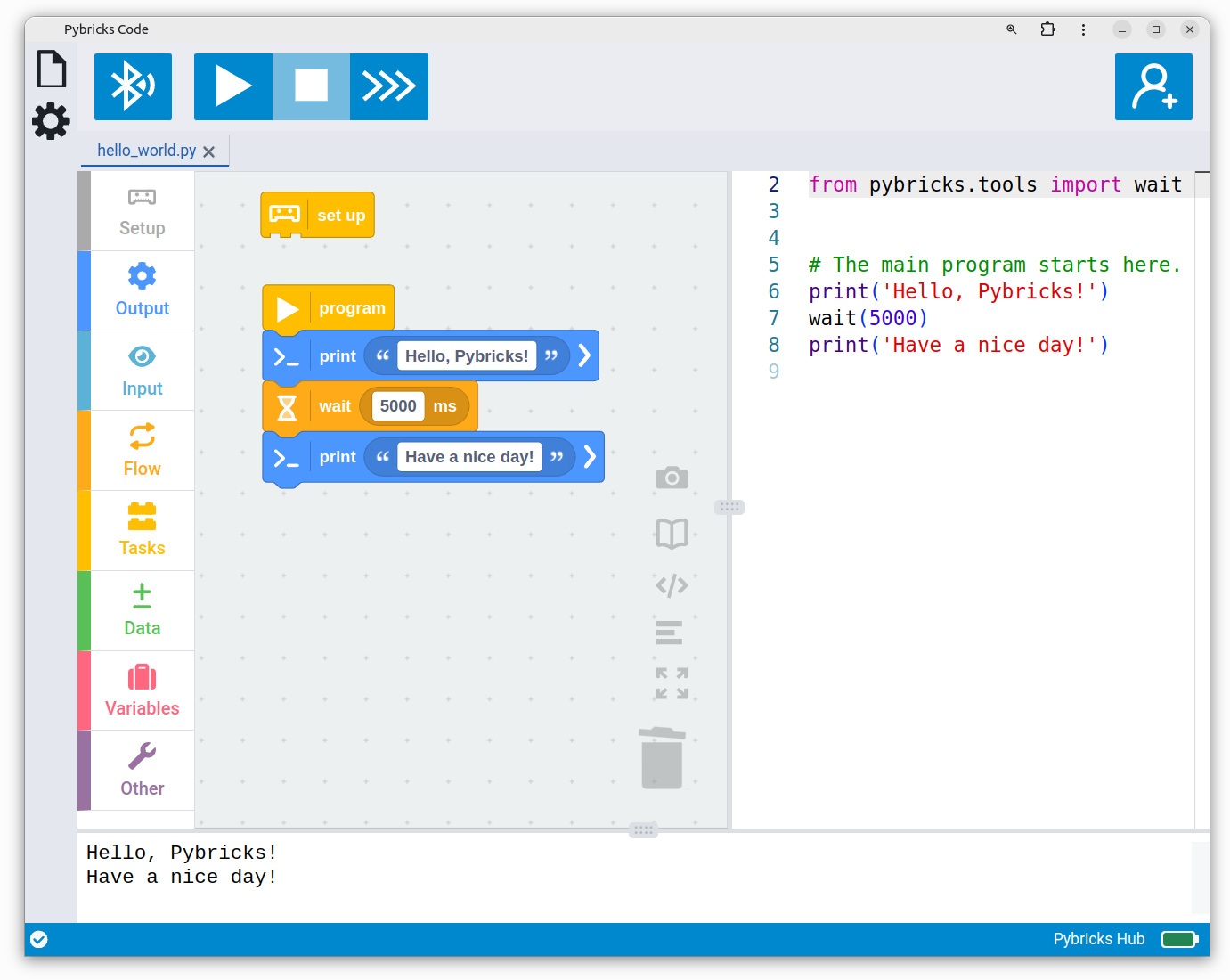The width and height of the screenshot is (1230, 980).
Task: Stop the running program
Action: [x=311, y=86]
